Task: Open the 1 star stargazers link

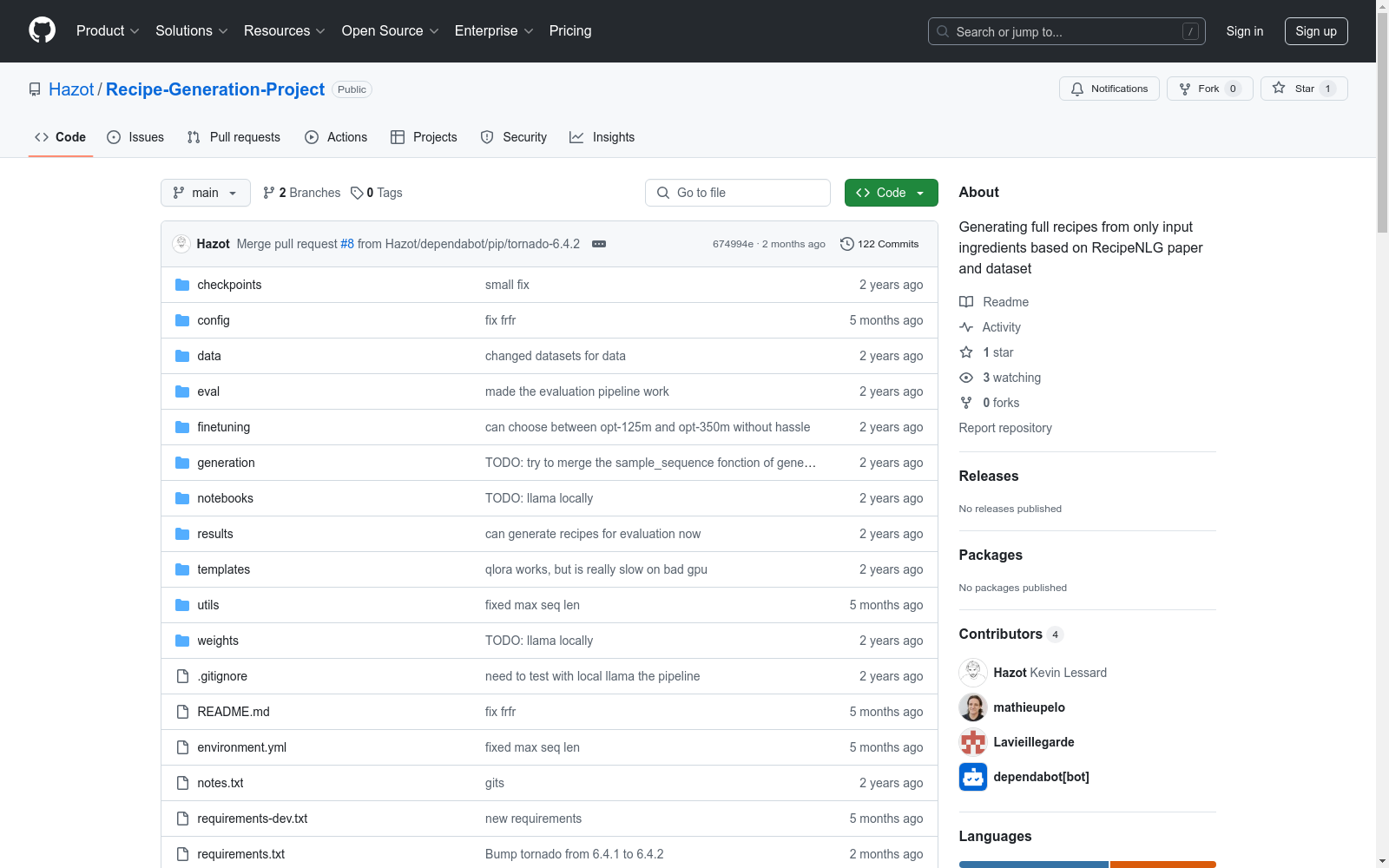Action: click(987, 352)
